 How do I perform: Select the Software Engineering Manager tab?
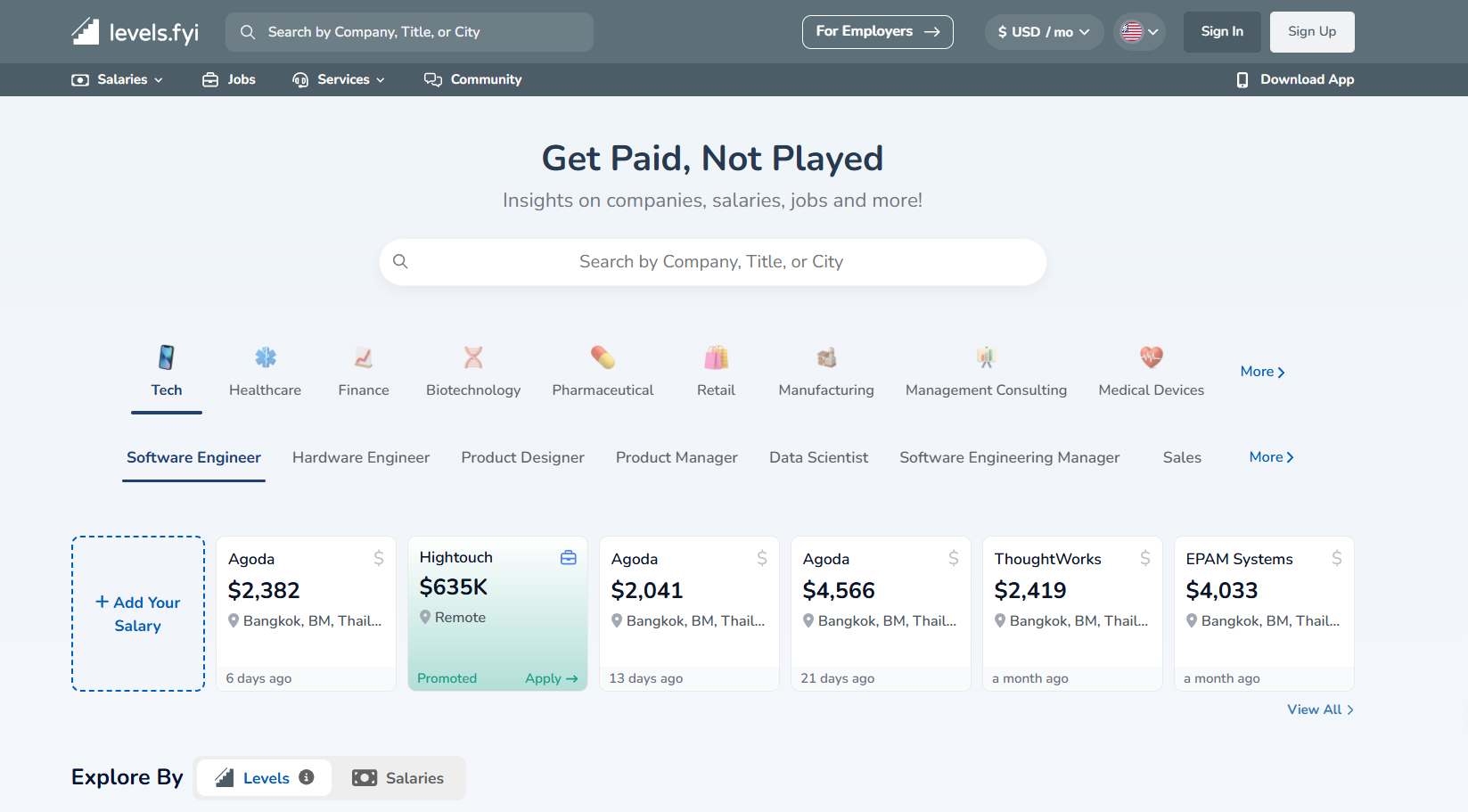point(1010,457)
